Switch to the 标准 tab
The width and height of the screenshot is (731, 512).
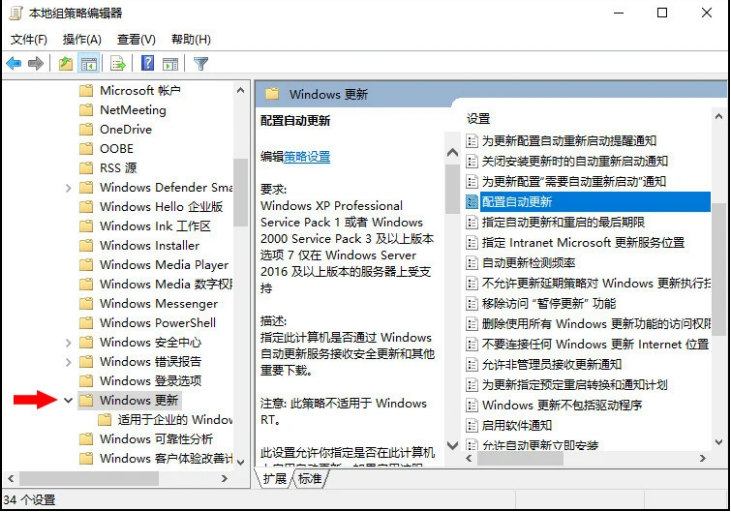pyautogui.click(x=311, y=479)
